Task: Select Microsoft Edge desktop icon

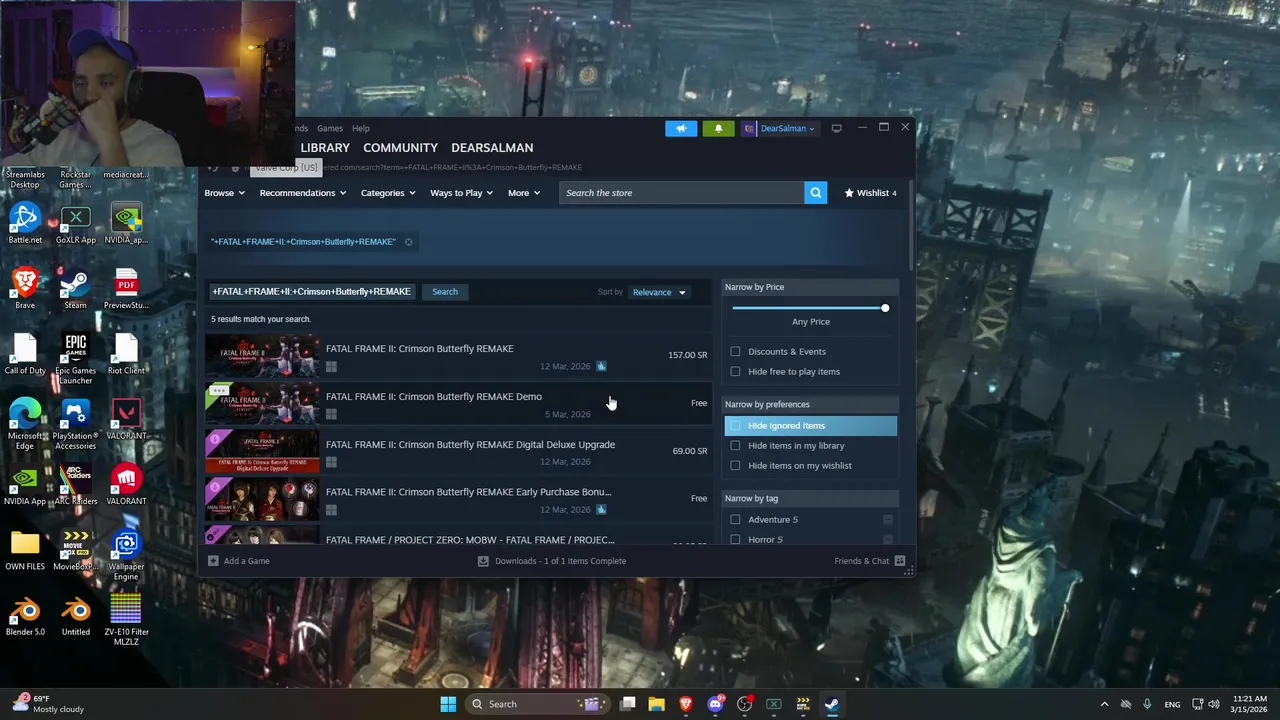Action: [25, 424]
